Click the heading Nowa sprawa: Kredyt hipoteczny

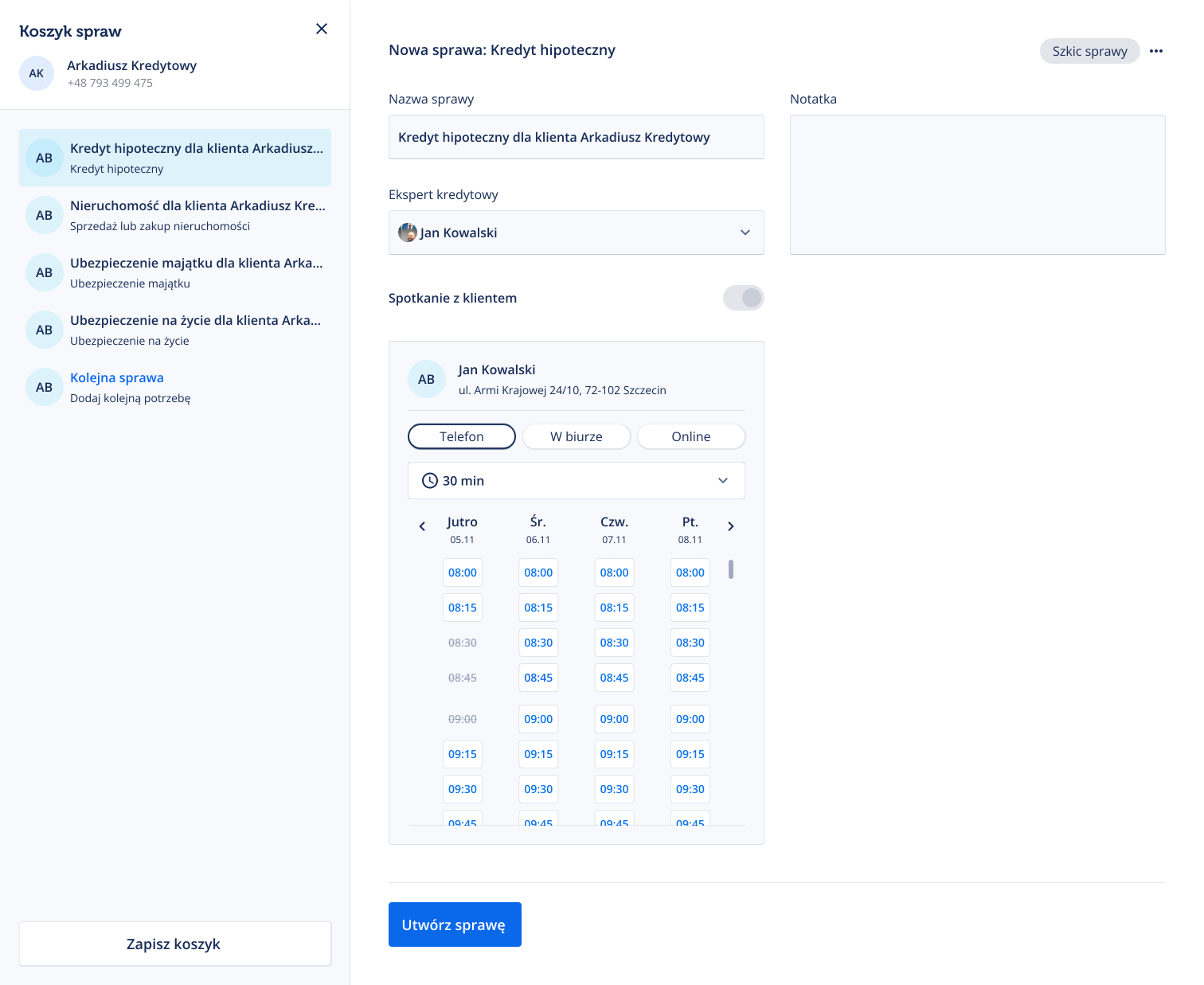(502, 50)
